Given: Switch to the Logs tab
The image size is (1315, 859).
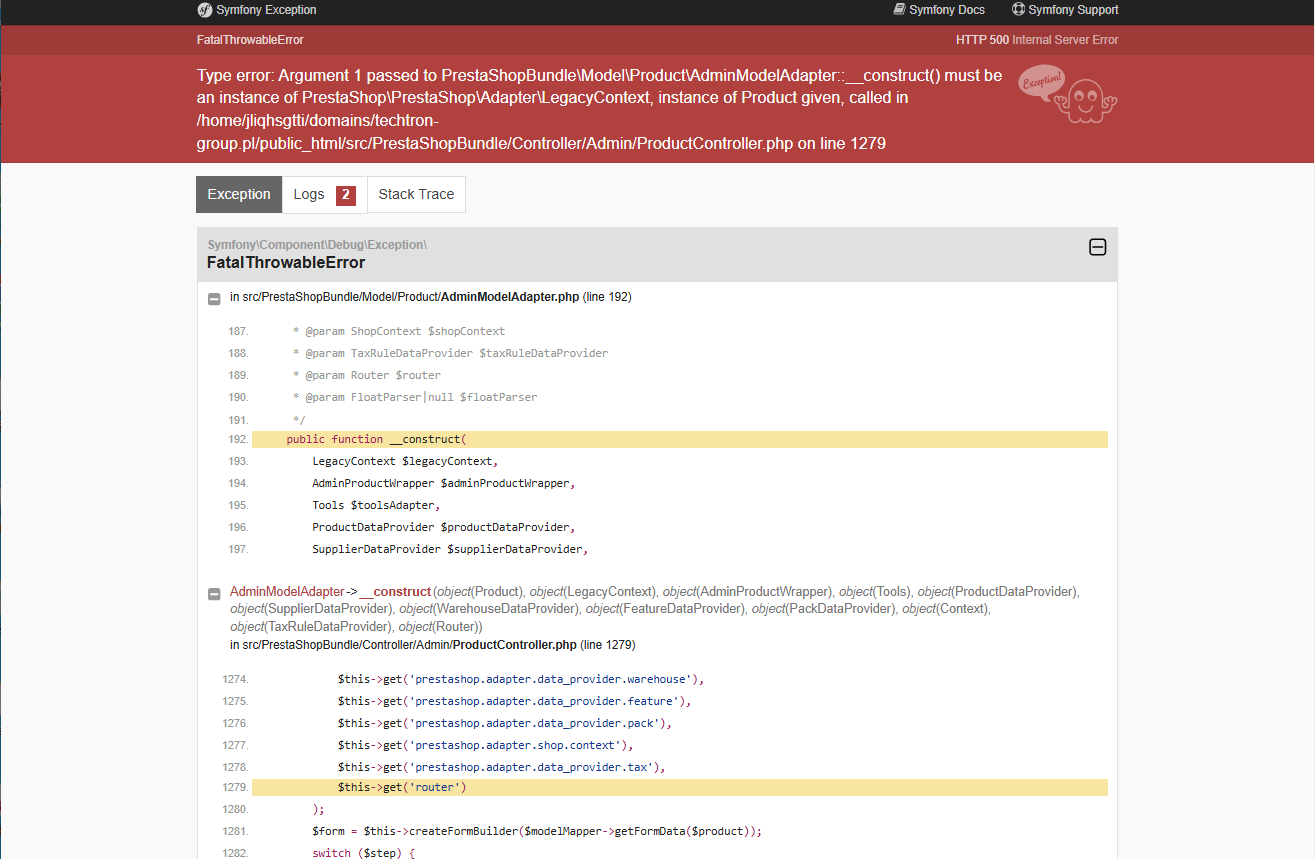Looking at the screenshot, I should 324,194.
